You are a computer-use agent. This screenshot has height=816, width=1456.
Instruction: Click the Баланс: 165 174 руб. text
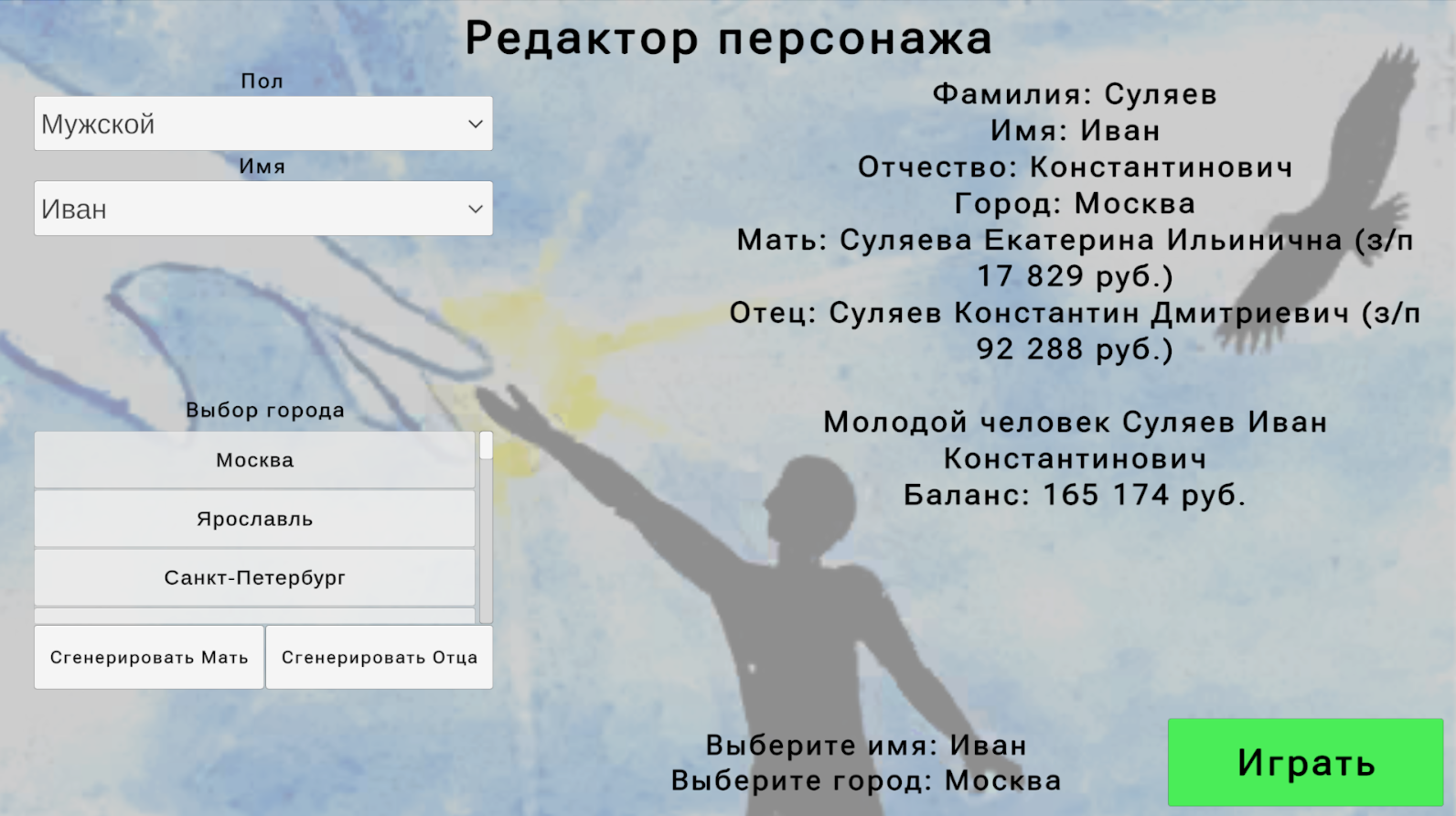1075,495
